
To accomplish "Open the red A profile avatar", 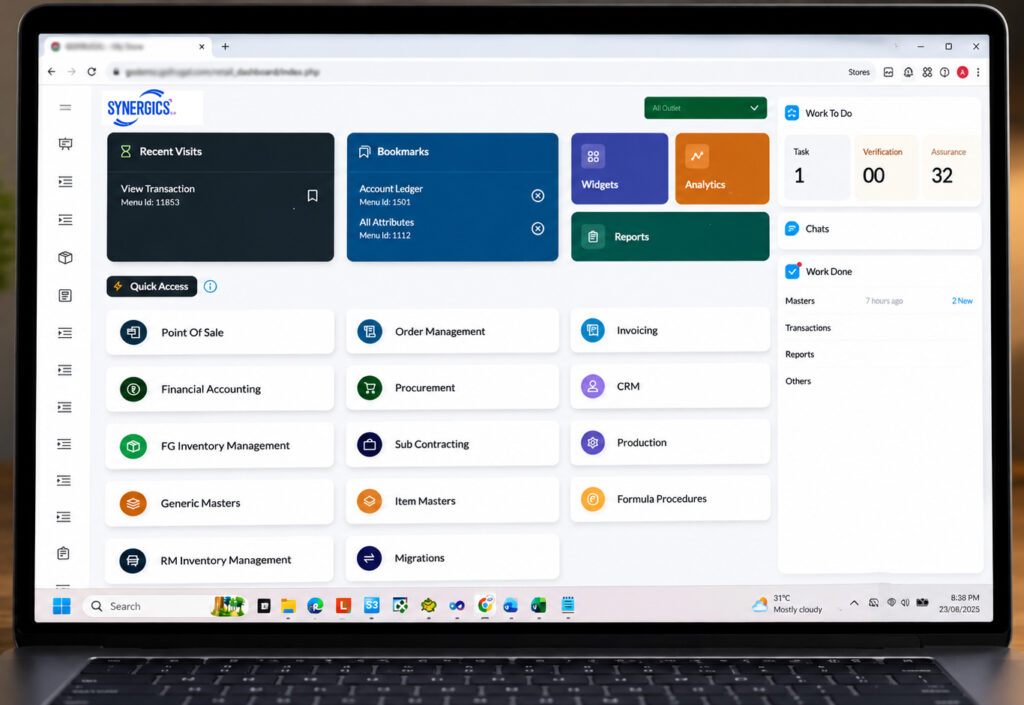I will coord(963,72).
